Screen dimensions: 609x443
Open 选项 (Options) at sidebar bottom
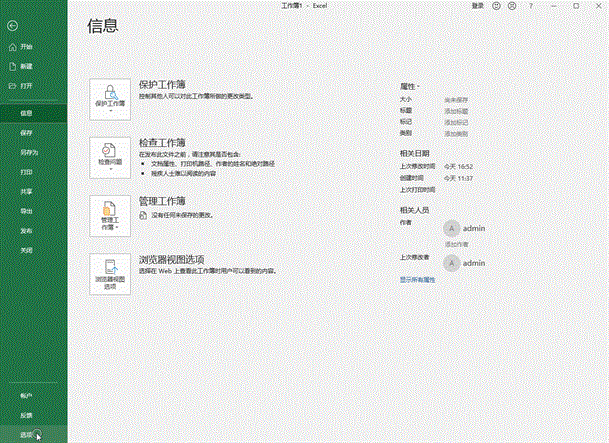click(x=26, y=434)
